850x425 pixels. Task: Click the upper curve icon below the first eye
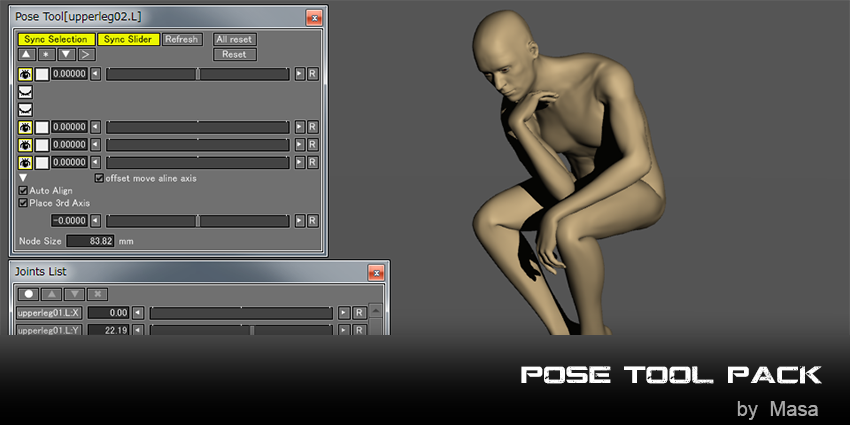point(25,92)
